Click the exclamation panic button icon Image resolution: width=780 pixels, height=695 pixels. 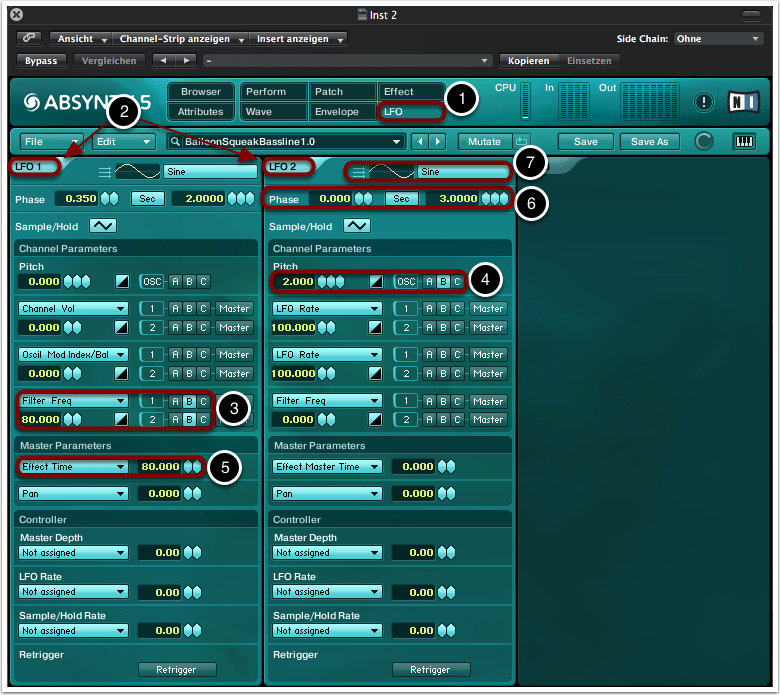[x=705, y=102]
